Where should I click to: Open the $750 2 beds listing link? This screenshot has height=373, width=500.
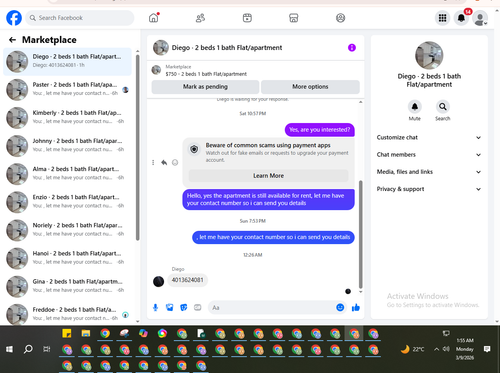click(x=206, y=74)
